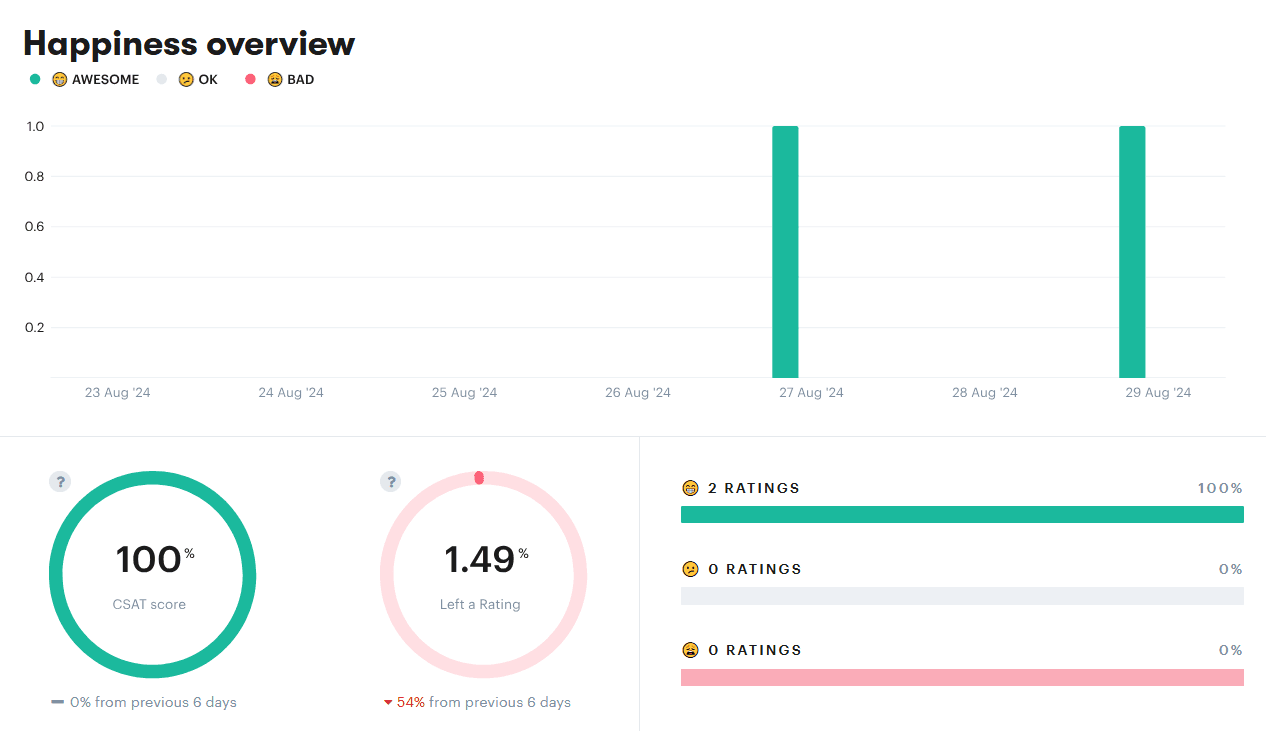Select the green bar on 29 Aug
This screenshot has width=1266, height=731.
coord(1131,250)
